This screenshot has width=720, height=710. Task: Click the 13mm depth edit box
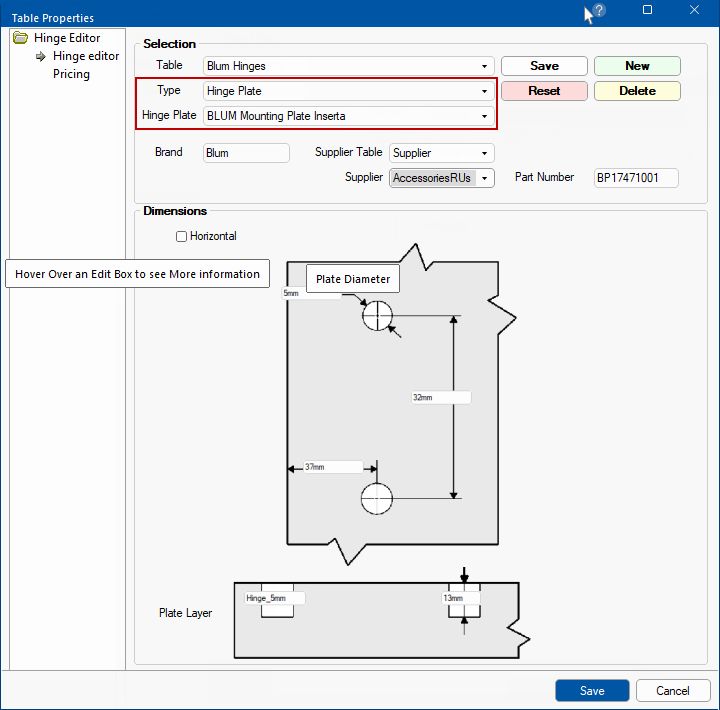coord(461,598)
